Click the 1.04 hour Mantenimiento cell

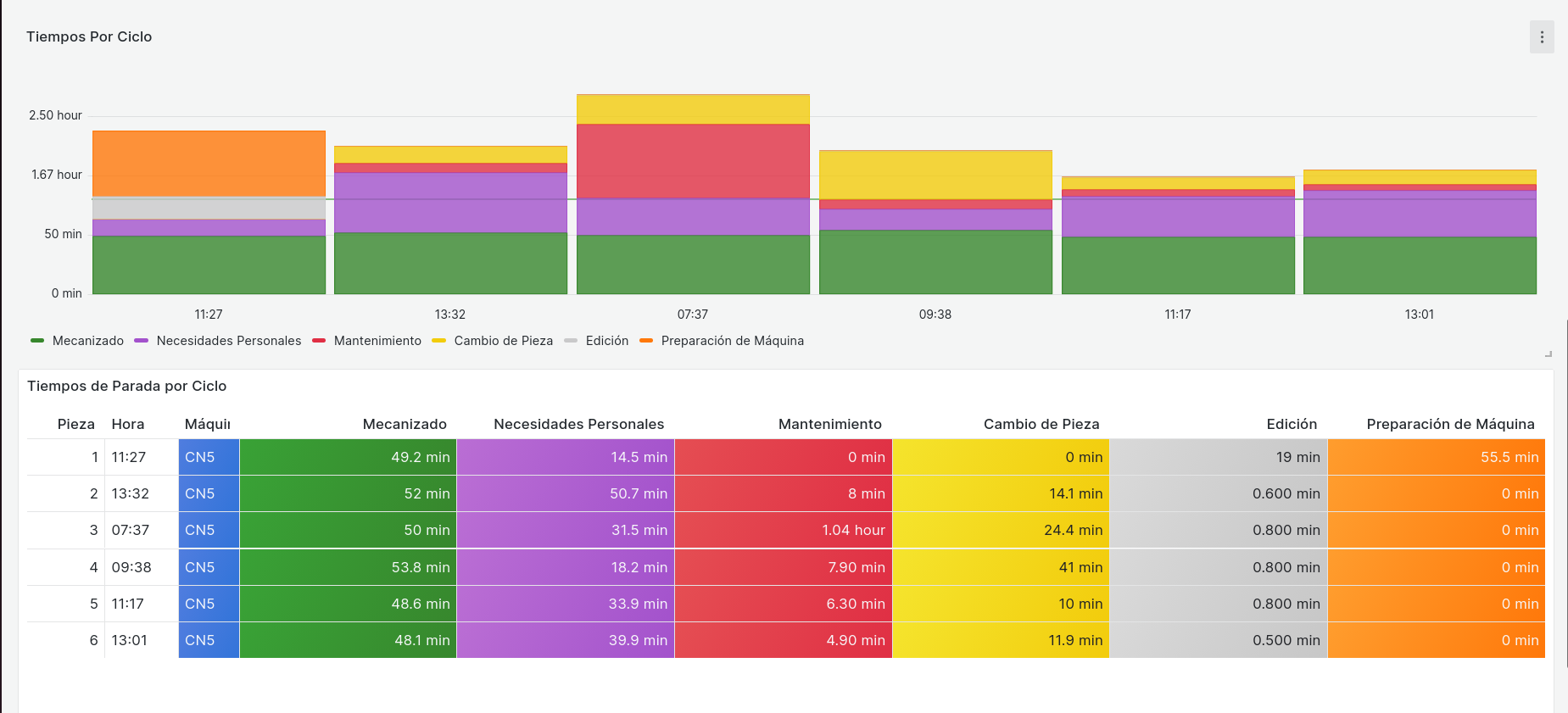coord(852,530)
